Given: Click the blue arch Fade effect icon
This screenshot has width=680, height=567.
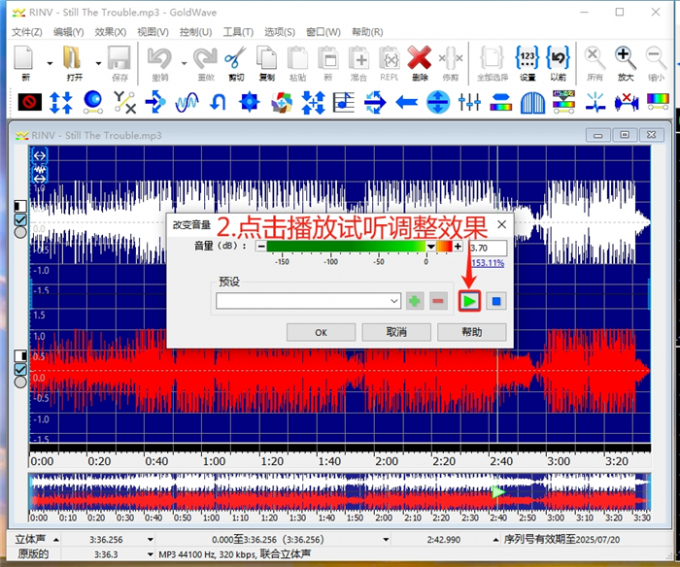Looking at the screenshot, I should [533, 102].
